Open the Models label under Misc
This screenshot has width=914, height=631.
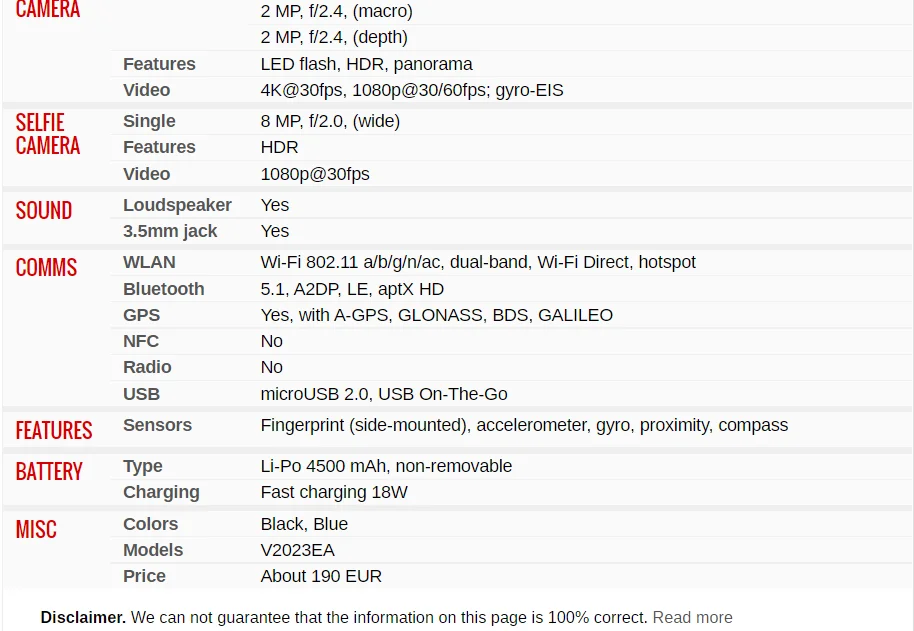tap(153, 550)
